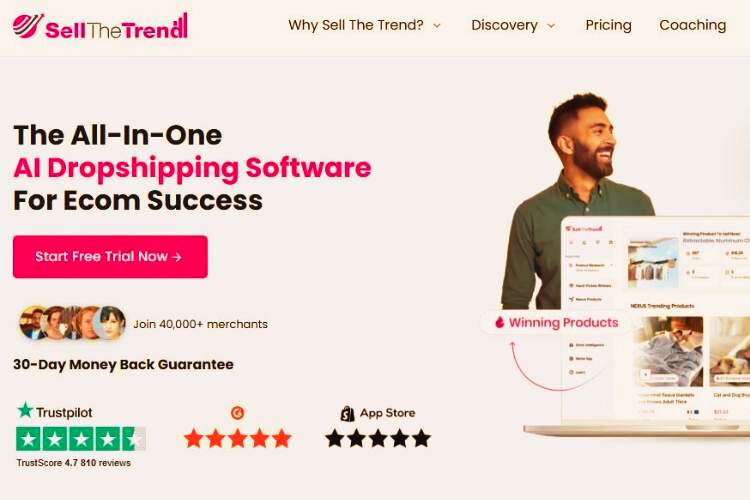Viewport: 750px width, 500px height.
Task: Open the Discovery menu item
Action: [x=504, y=25]
